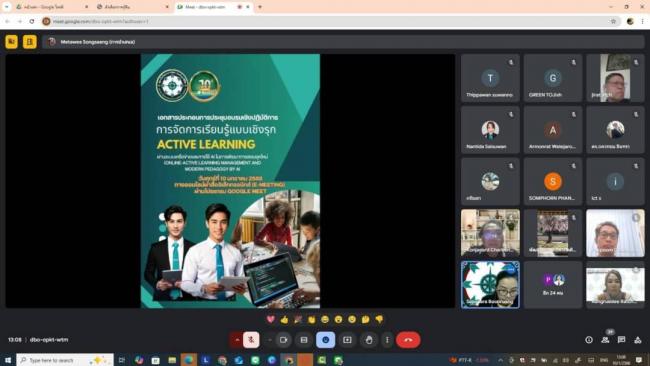Viewport: 650px width, 366px height.
Task: Open the meeting details info icon
Action: click(x=589, y=340)
